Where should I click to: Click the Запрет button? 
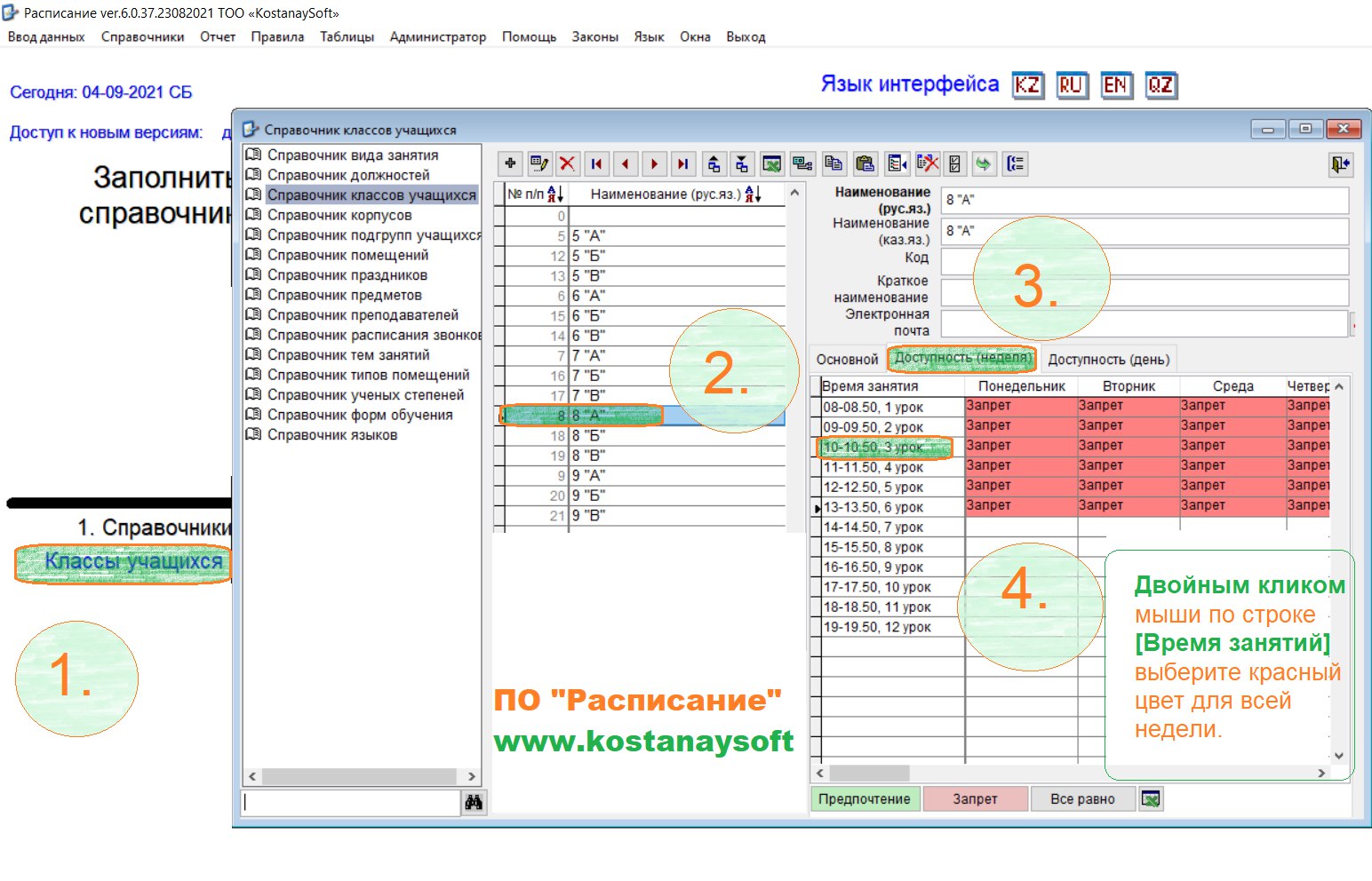click(x=975, y=799)
